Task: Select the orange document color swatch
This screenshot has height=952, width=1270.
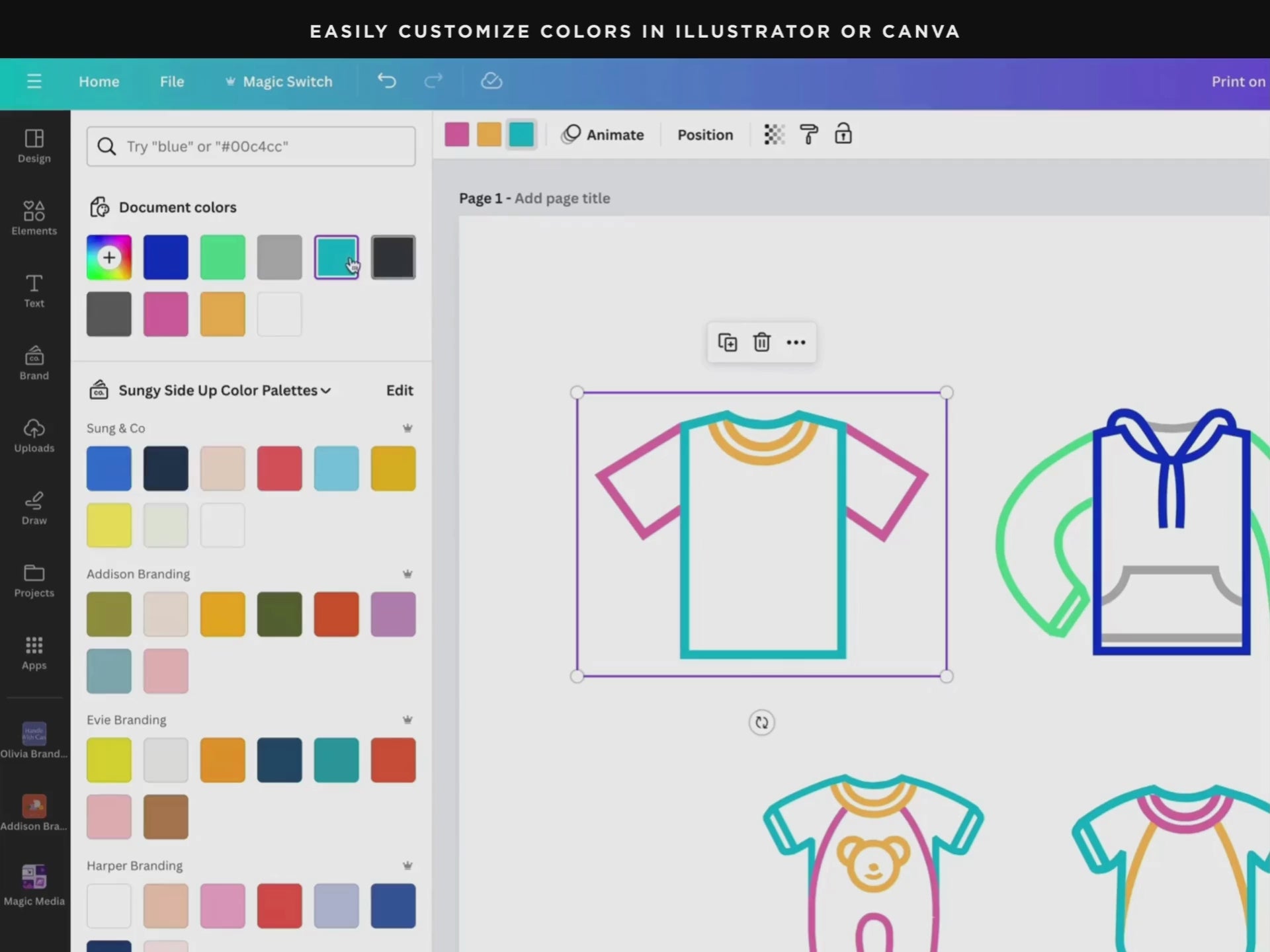Action: [x=223, y=314]
